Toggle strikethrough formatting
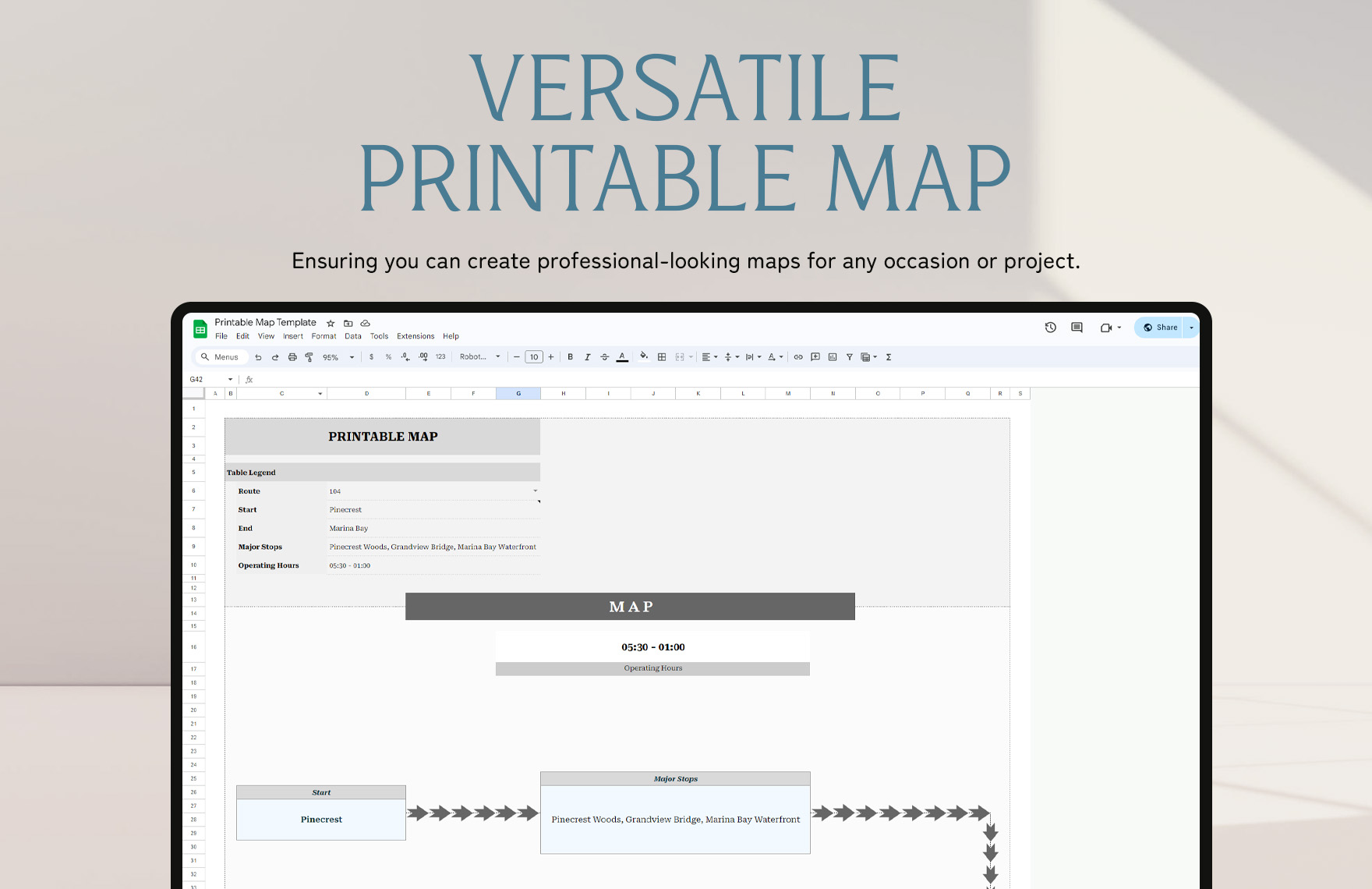The width and height of the screenshot is (1372, 889). [x=604, y=356]
